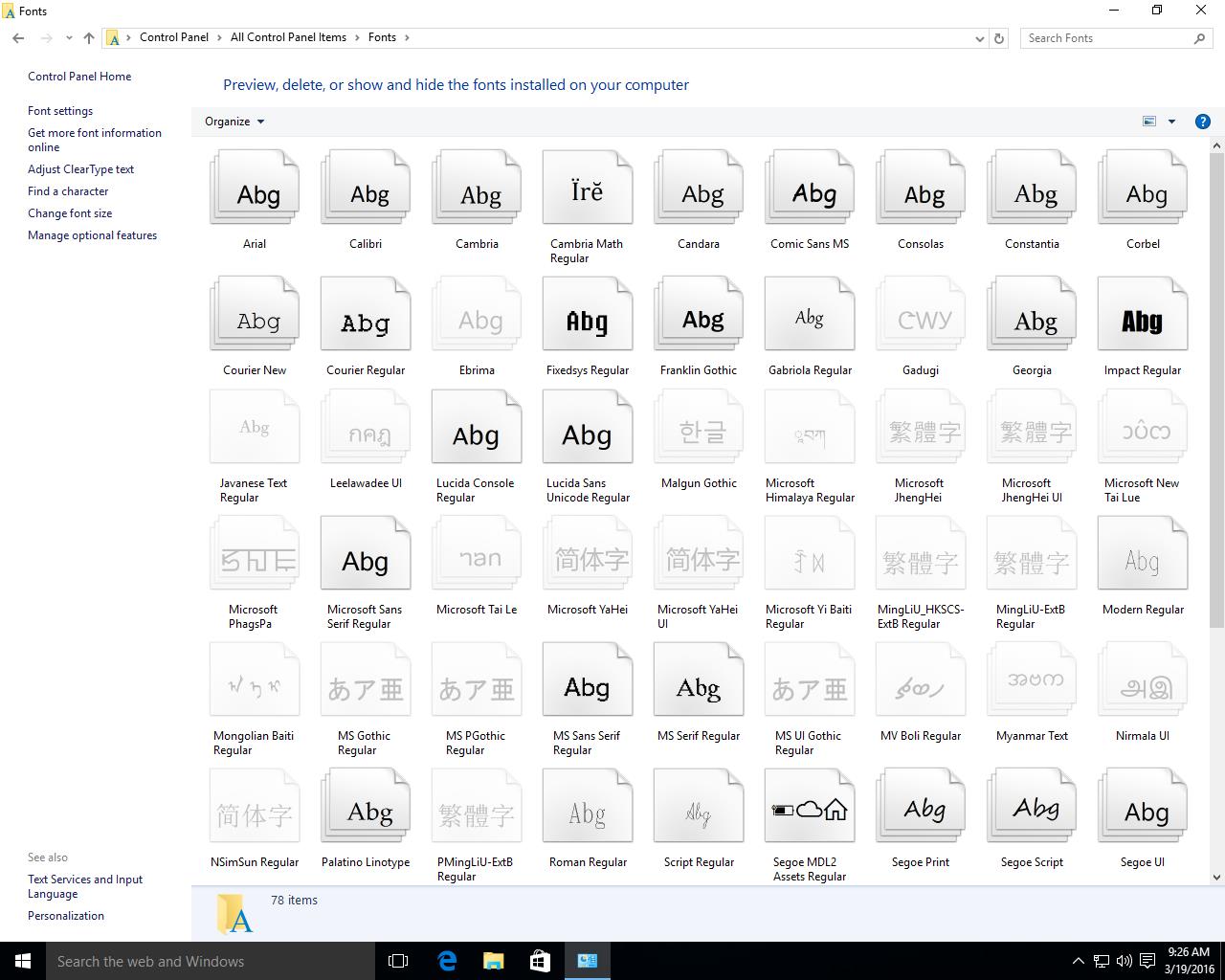The width and height of the screenshot is (1225, 980).
Task: Select the Comic Sans MS font icon
Action: coord(810,188)
